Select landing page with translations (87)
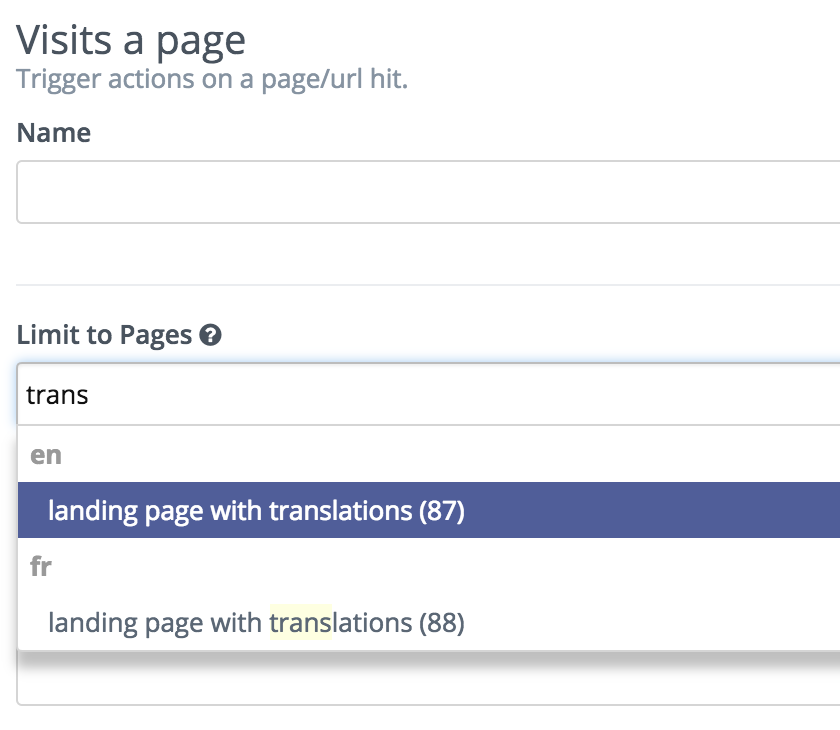Screen dimensions: 840x730 click(429, 510)
